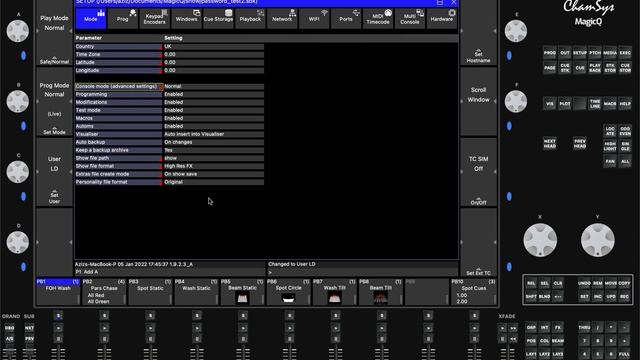Select the PB1 FOH Wash playback

(58, 292)
